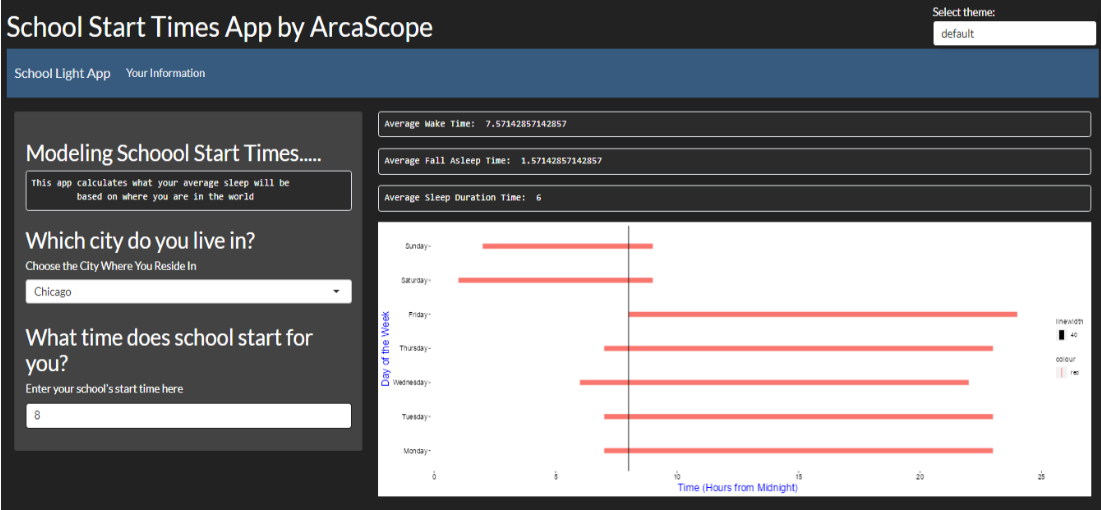The image size is (1101, 510).
Task: Switch to the School Light App tab
Action: tap(62, 74)
